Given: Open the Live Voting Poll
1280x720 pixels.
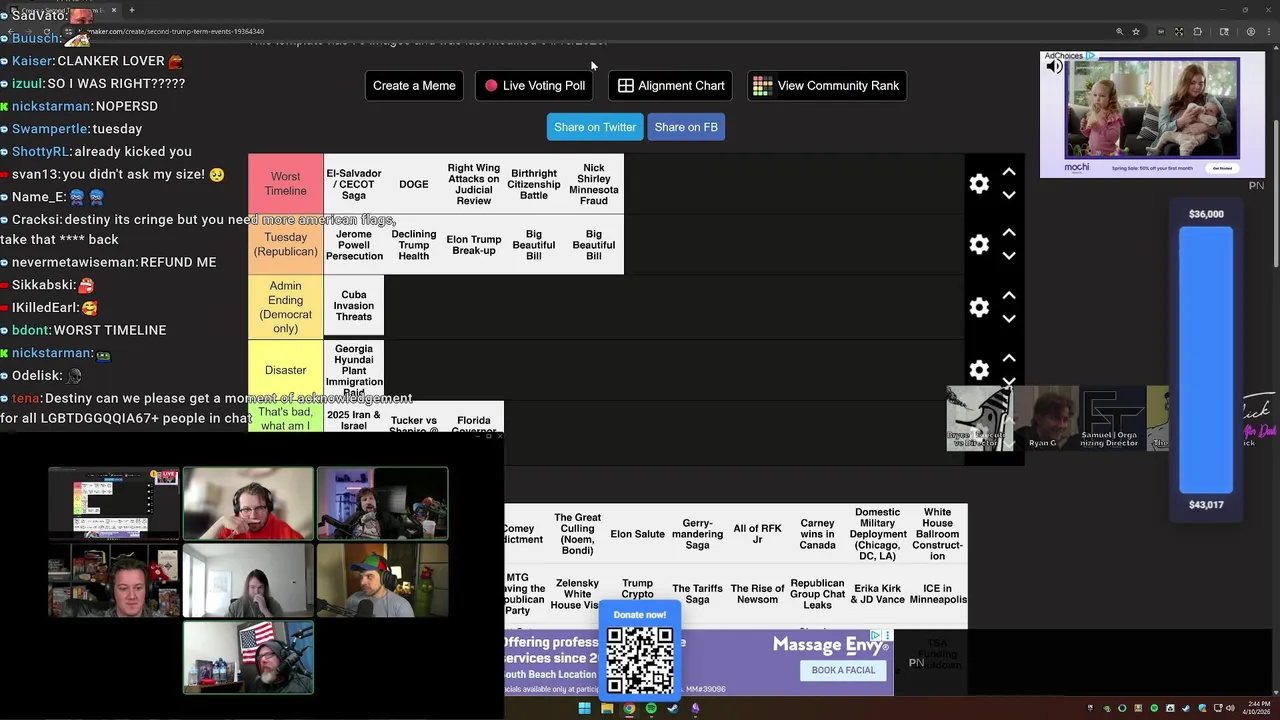Looking at the screenshot, I should click(534, 85).
